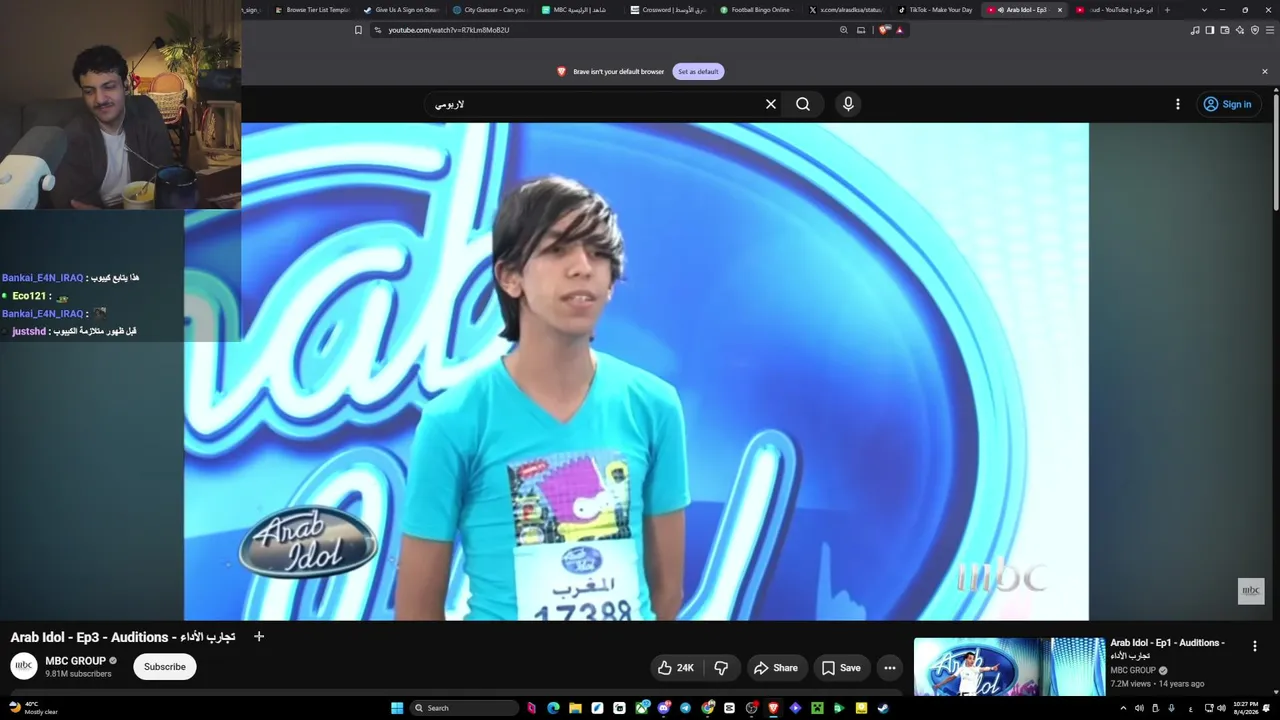Dismiss the default browser notification bar
1280x720 pixels.
click(1264, 72)
